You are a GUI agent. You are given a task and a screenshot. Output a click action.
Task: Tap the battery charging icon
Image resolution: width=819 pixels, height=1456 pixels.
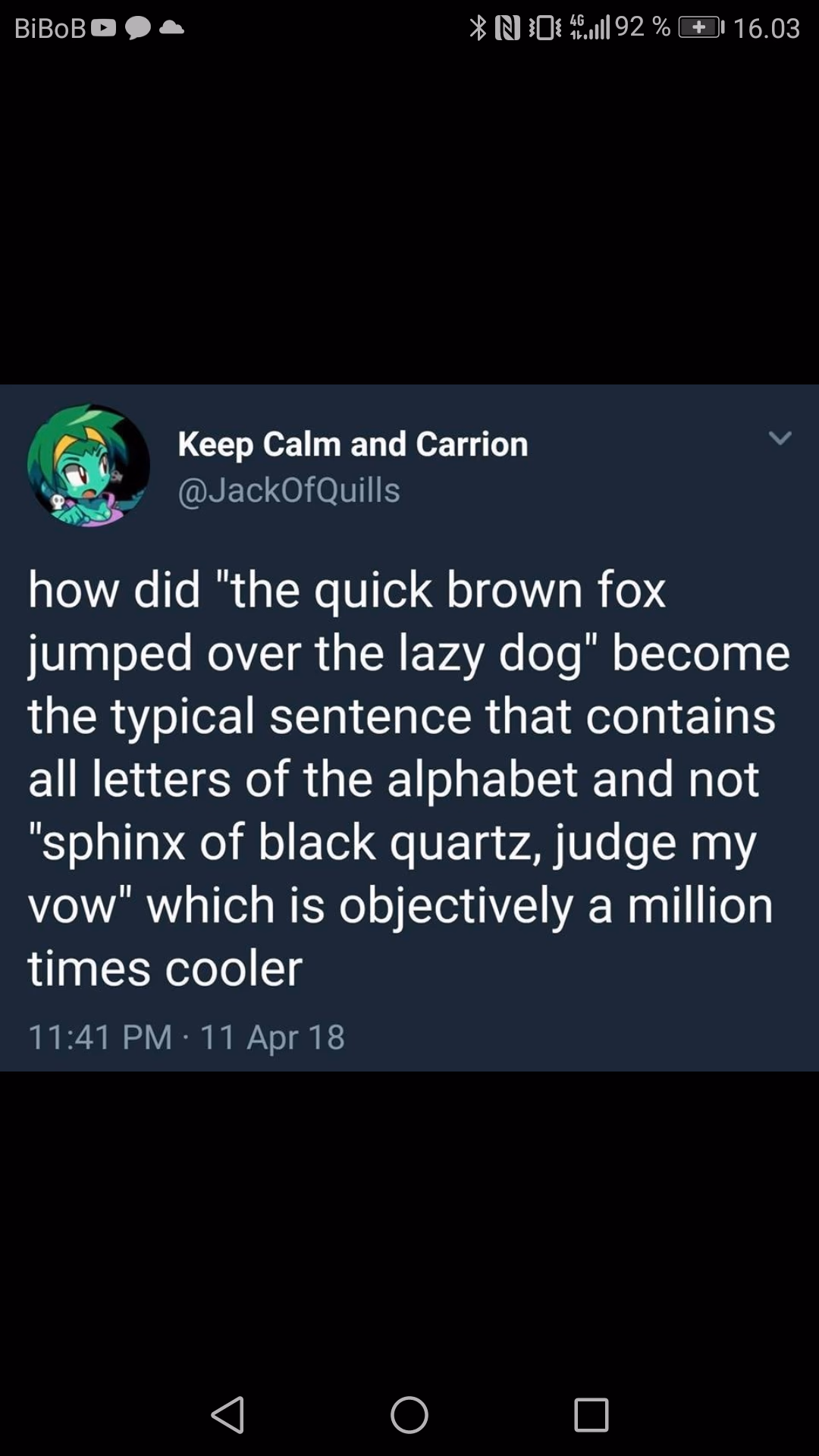(701, 28)
